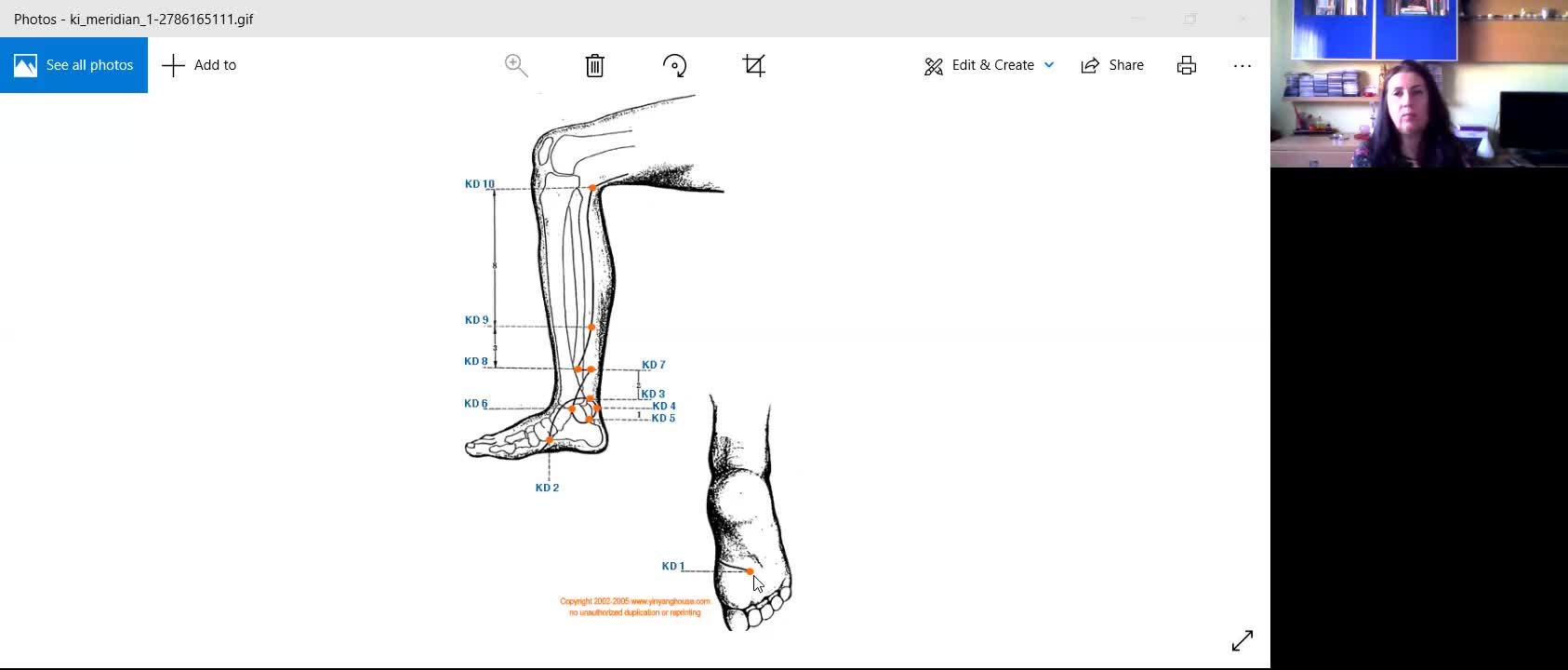Print the photo with the printer icon
The width and height of the screenshot is (1568, 670).
[x=1187, y=65]
